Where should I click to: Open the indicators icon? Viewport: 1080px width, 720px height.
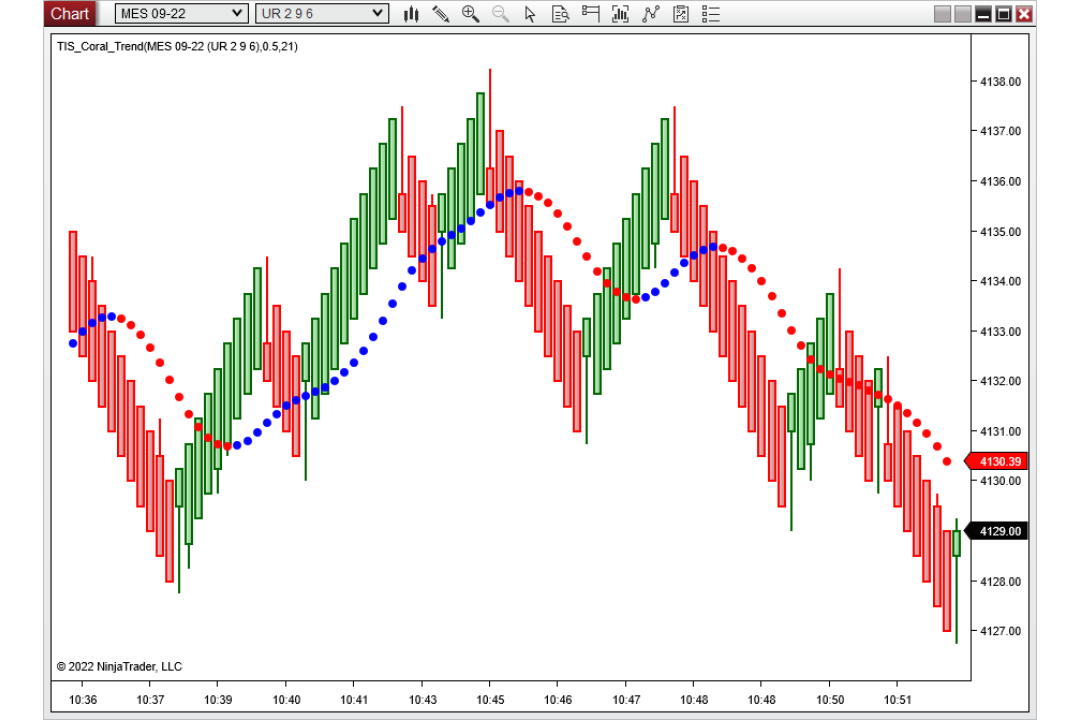pos(651,14)
